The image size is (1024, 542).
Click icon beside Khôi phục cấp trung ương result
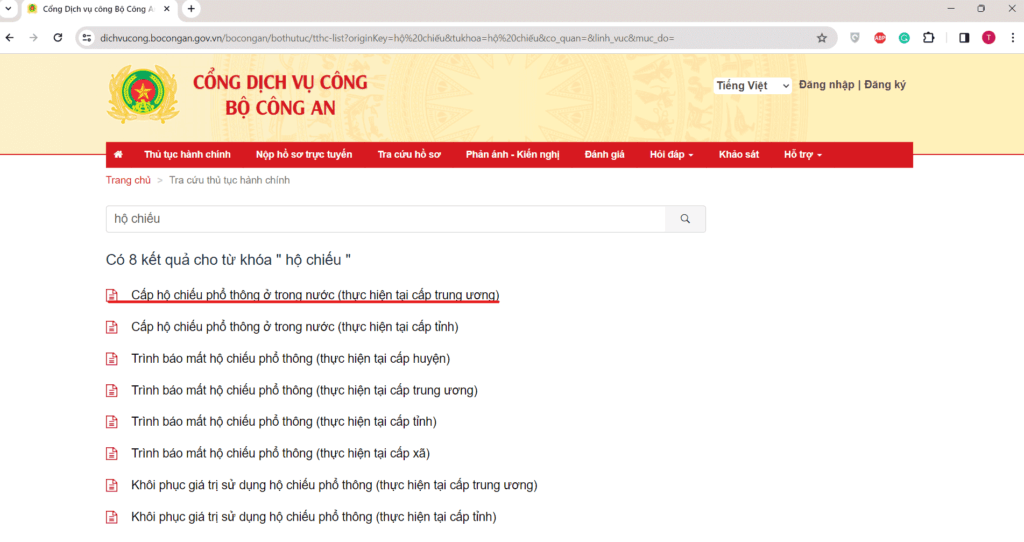coord(112,485)
